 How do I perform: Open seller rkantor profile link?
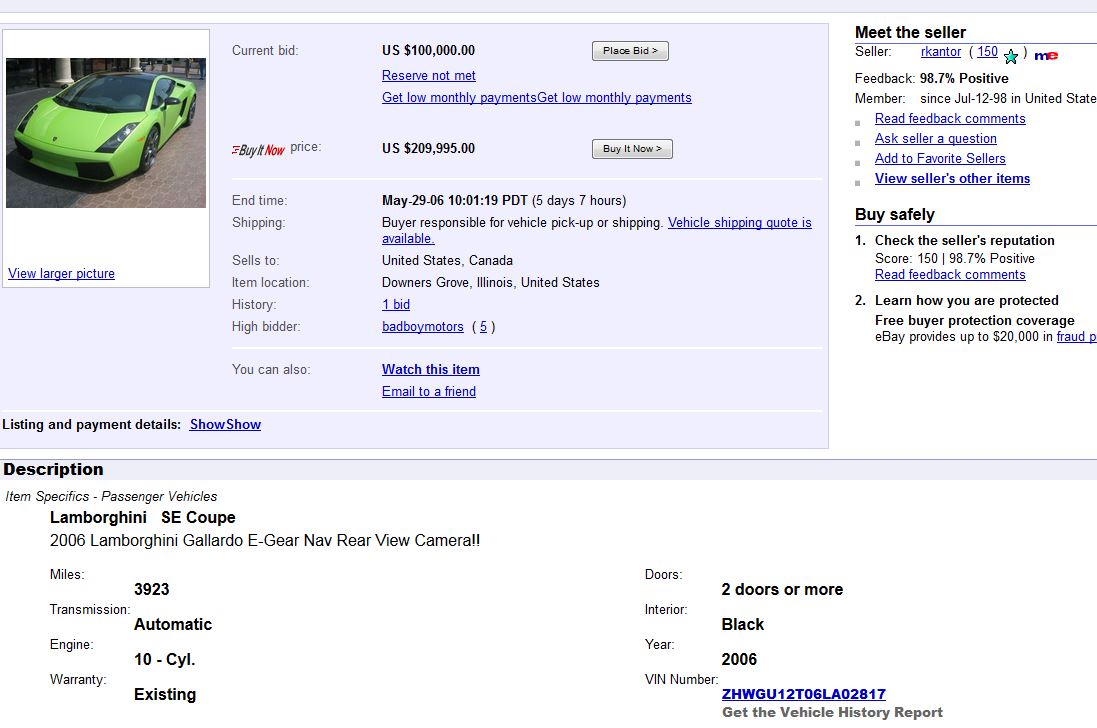(x=941, y=52)
